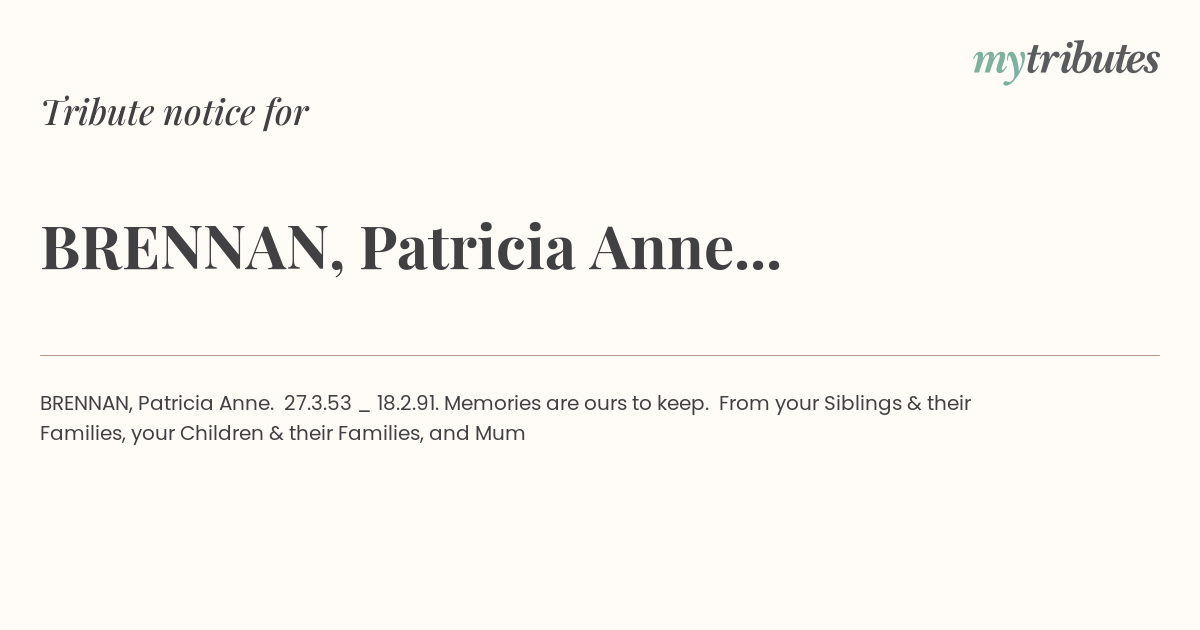Click the "Tribute notice for" italic heading

tap(175, 112)
